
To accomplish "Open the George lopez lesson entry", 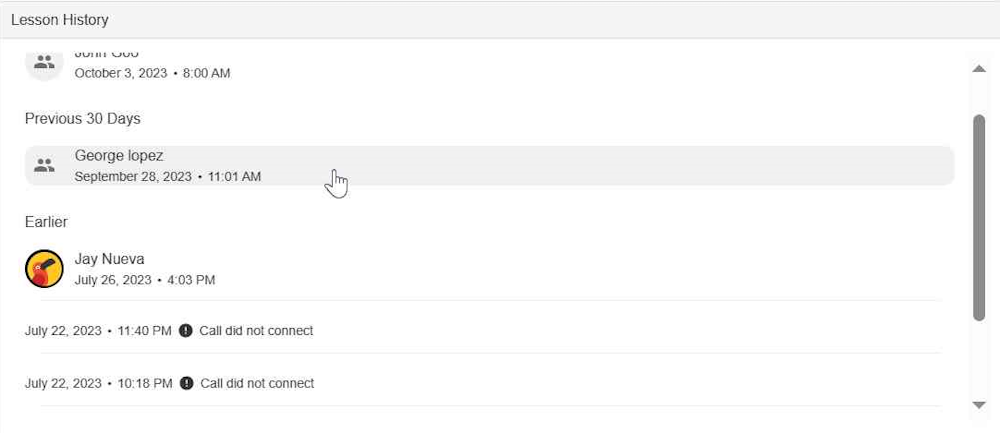I will (489, 166).
